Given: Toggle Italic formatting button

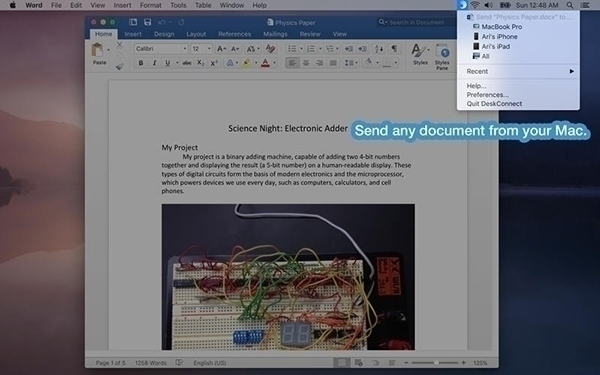Looking at the screenshot, I should click(154, 63).
